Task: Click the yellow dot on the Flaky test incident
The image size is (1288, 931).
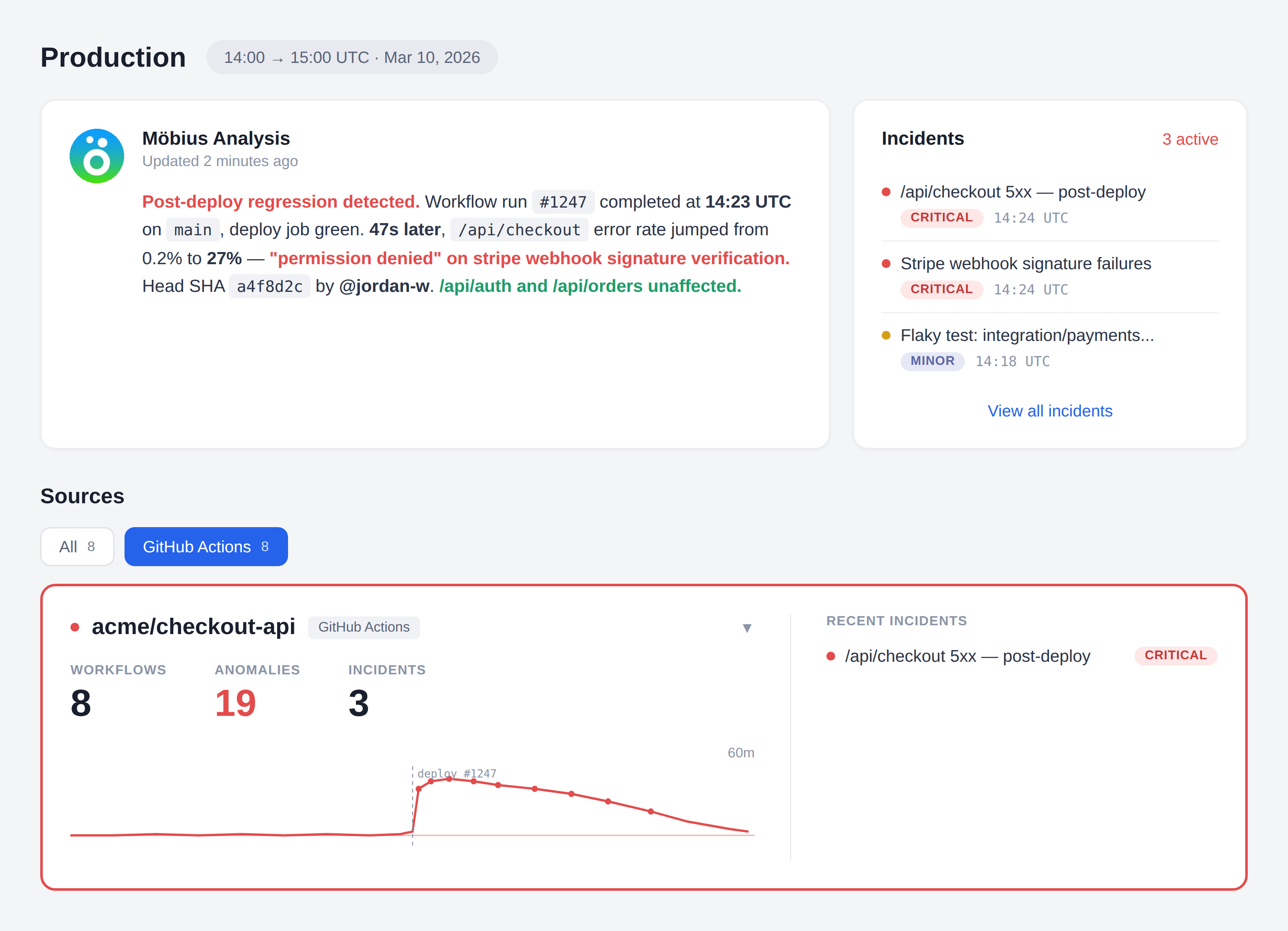Action: coord(885,335)
